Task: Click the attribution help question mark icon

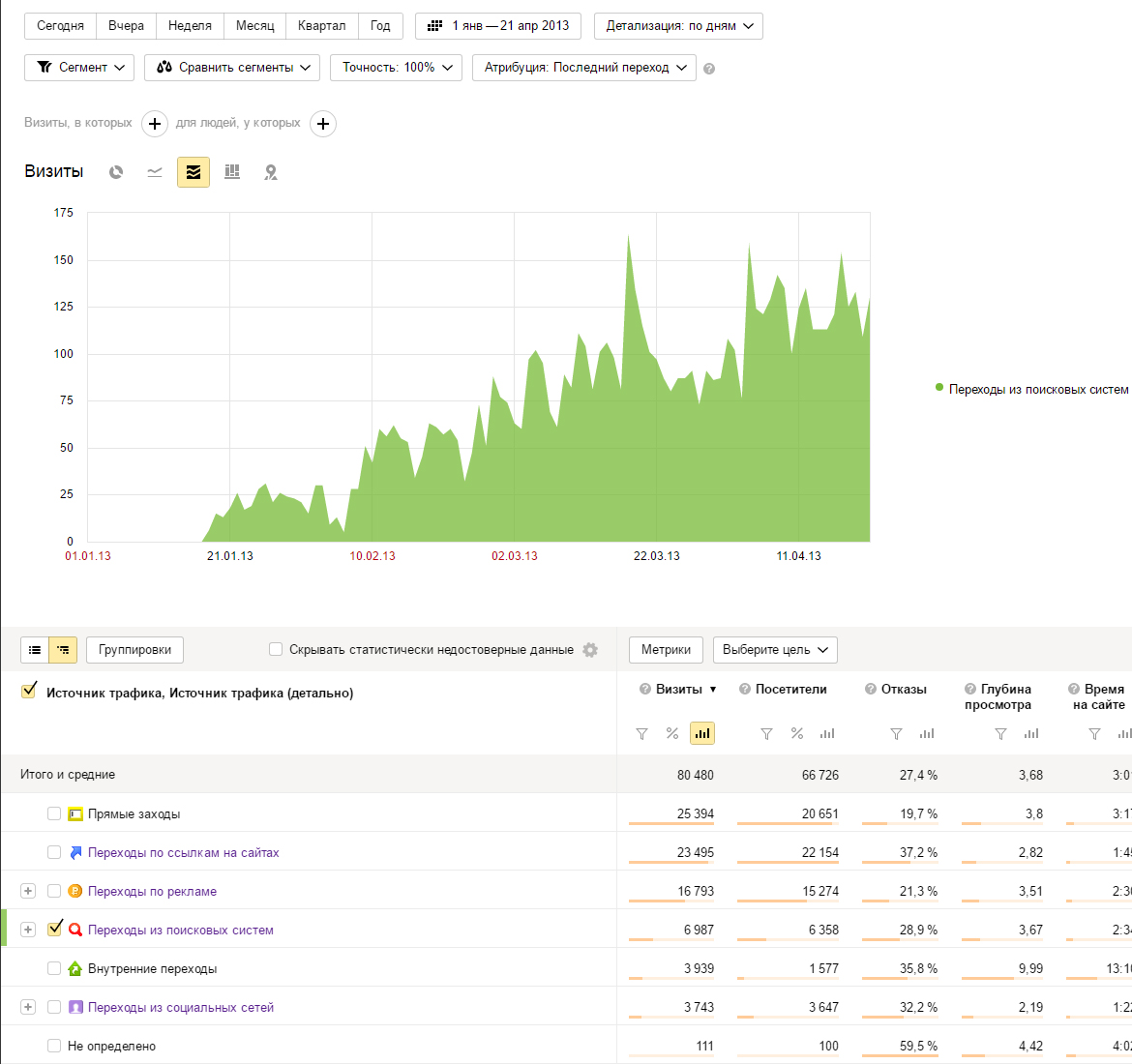Action: click(709, 69)
